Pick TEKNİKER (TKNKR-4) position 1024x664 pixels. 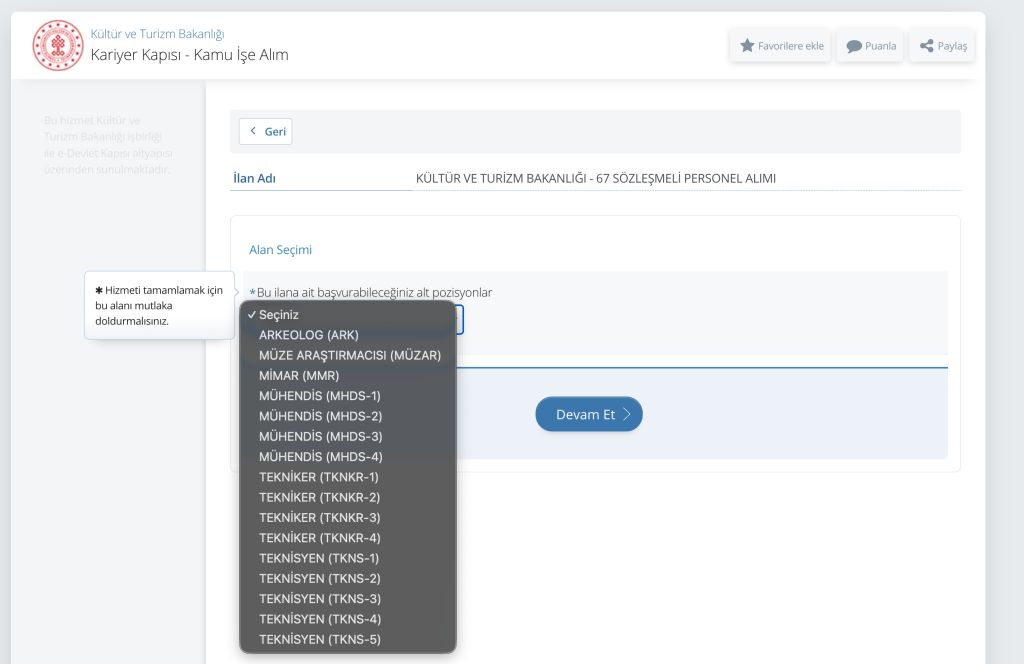[348, 537]
